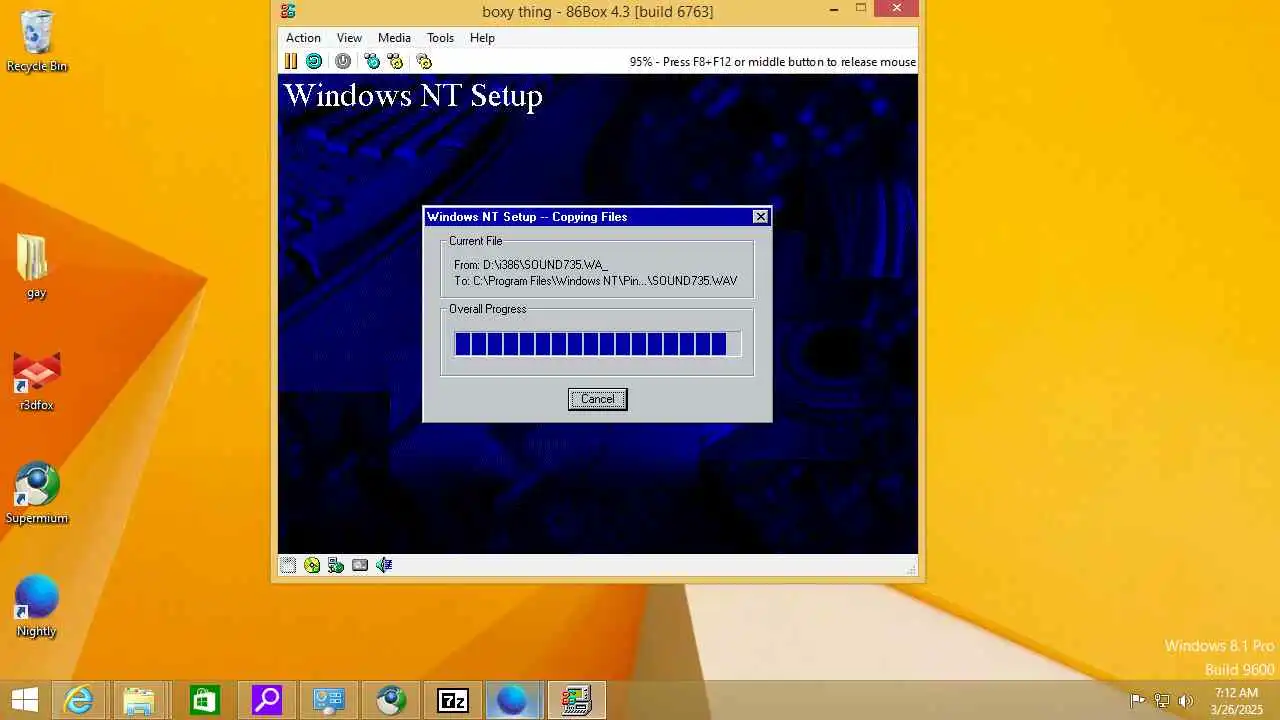
Task: Select the 'gay' folder on desktop
Action: [36, 267]
